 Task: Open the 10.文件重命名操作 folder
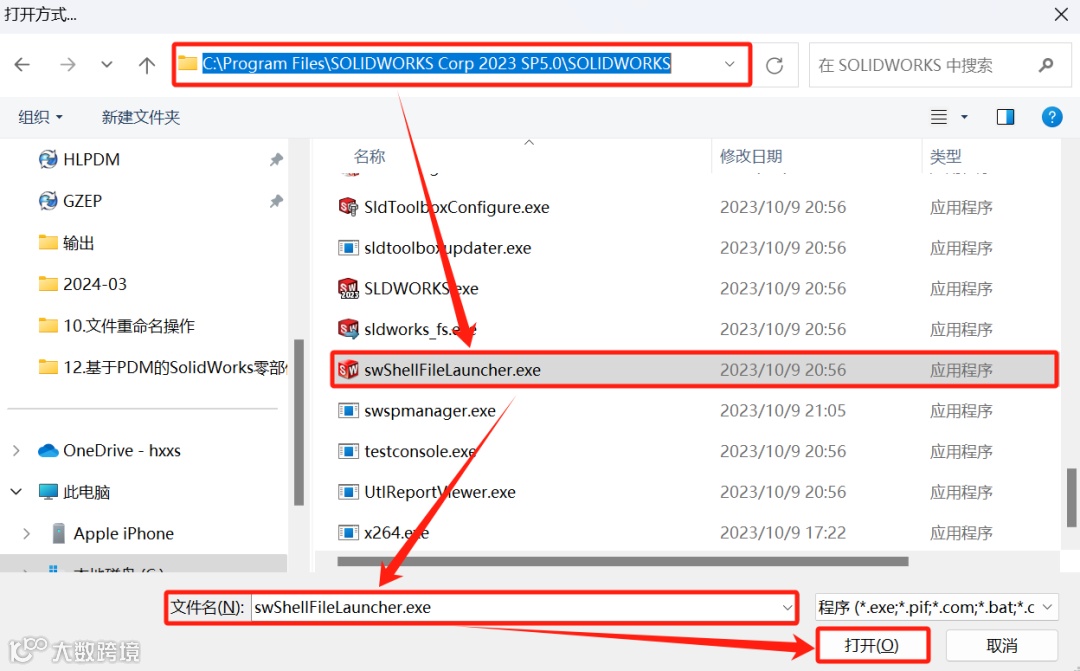coord(117,326)
